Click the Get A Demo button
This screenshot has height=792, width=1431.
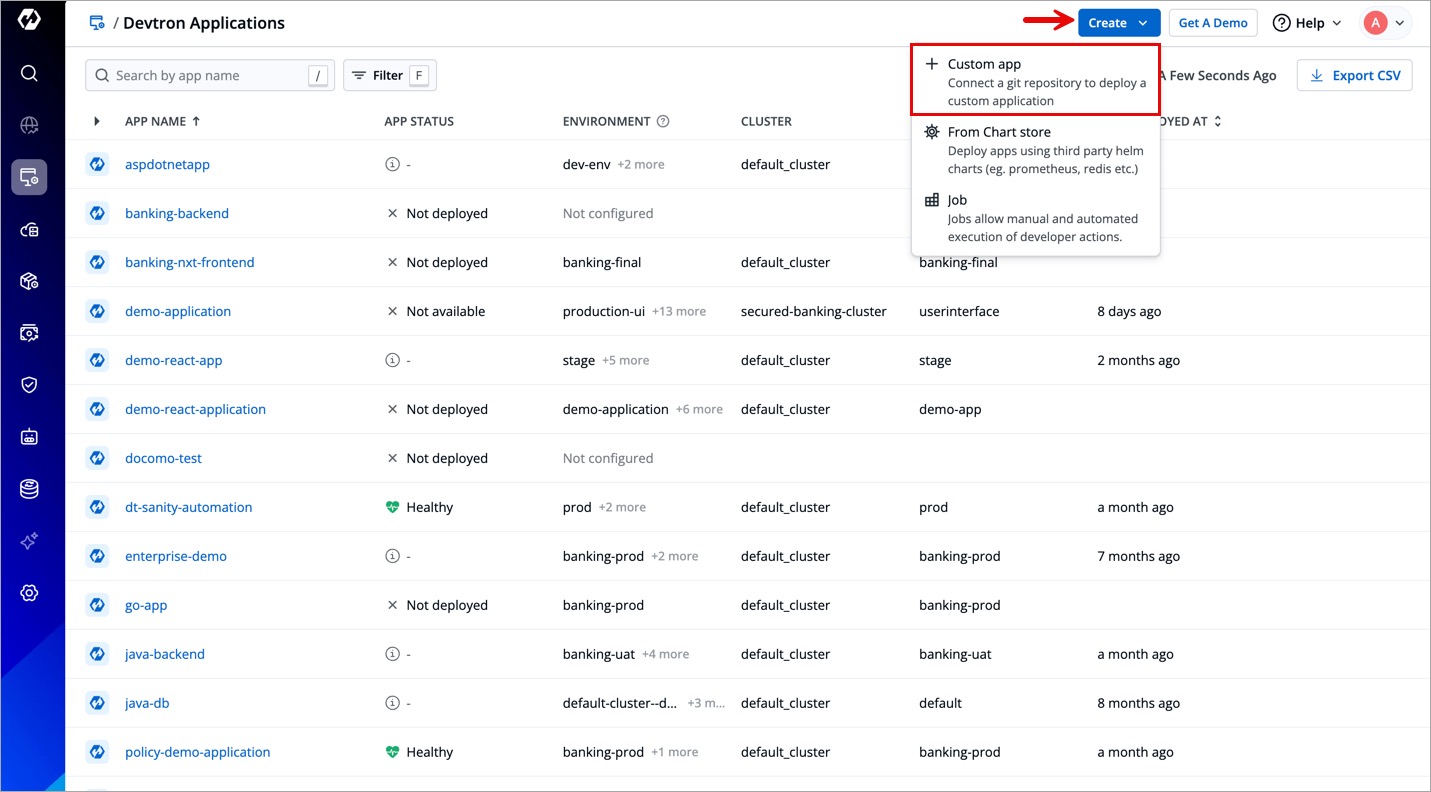[1212, 23]
